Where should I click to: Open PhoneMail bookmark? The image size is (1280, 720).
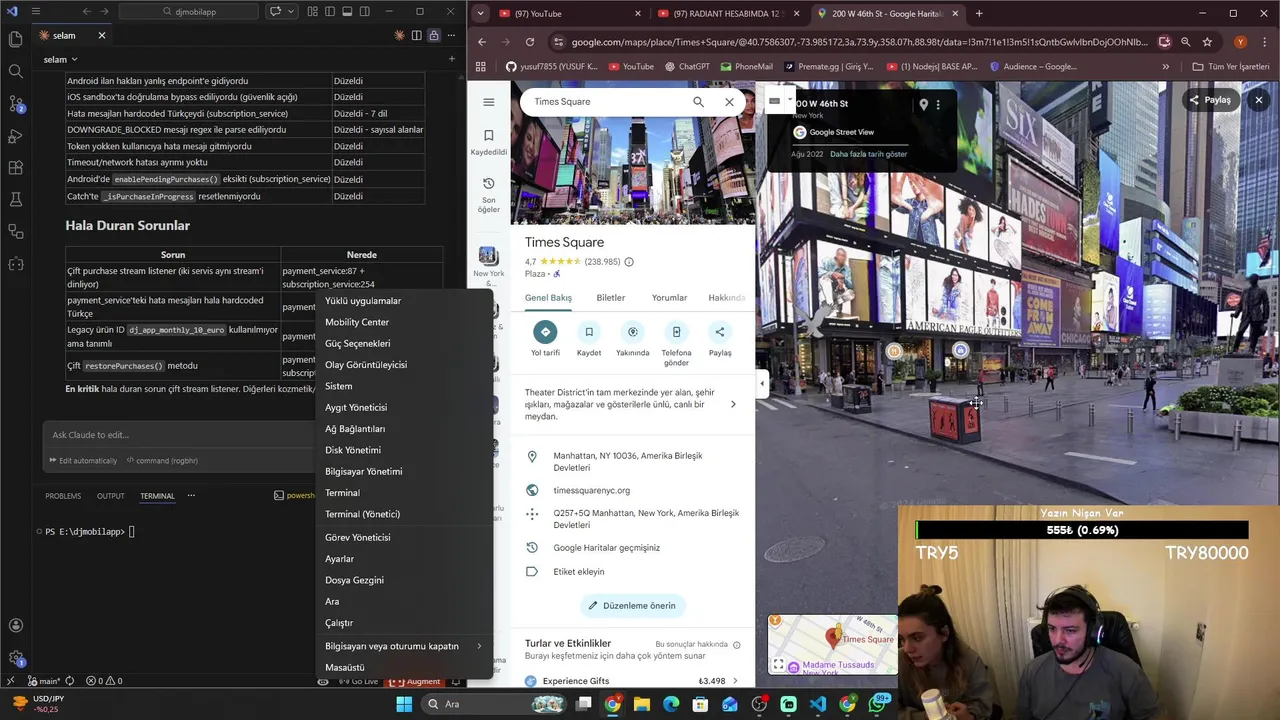[x=745, y=67]
